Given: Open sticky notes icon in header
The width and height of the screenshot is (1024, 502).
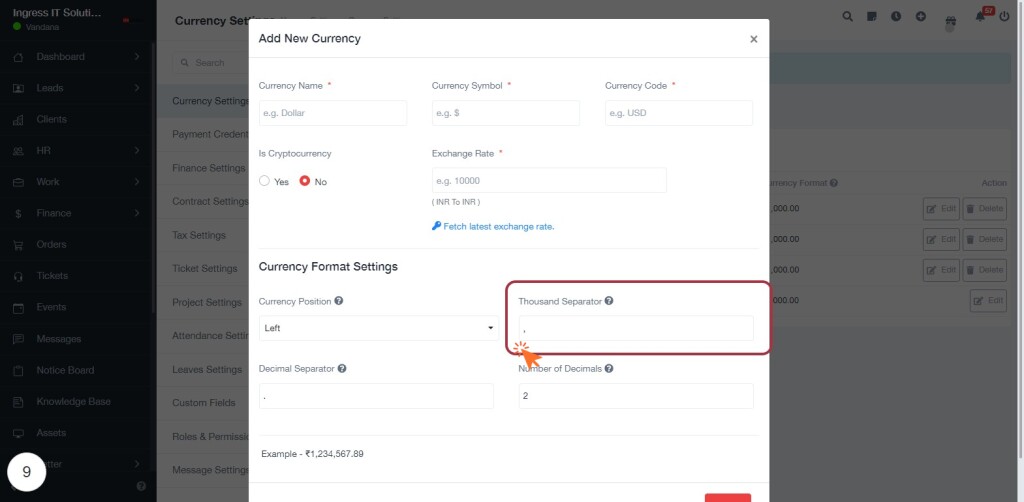Looking at the screenshot, I should (872, 16).
